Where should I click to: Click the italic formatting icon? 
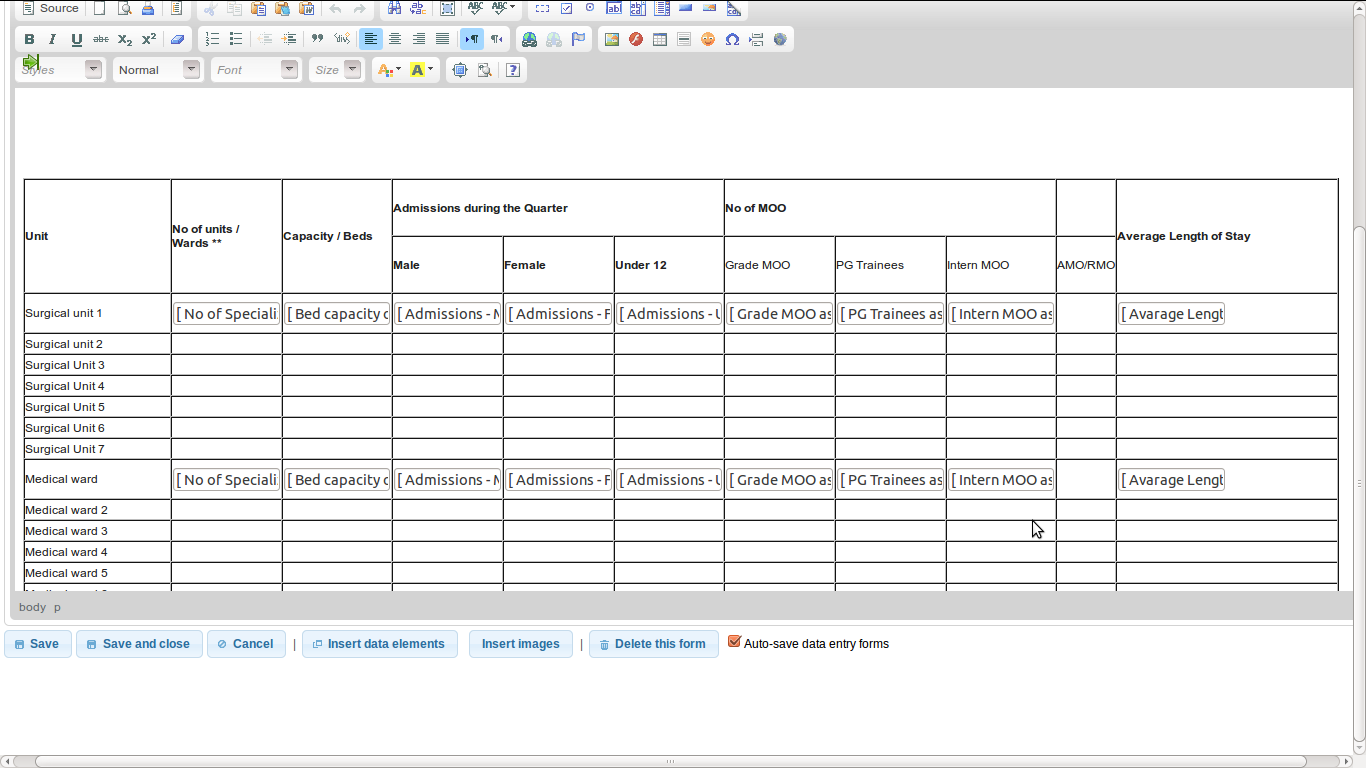click(x=53, y=39)
